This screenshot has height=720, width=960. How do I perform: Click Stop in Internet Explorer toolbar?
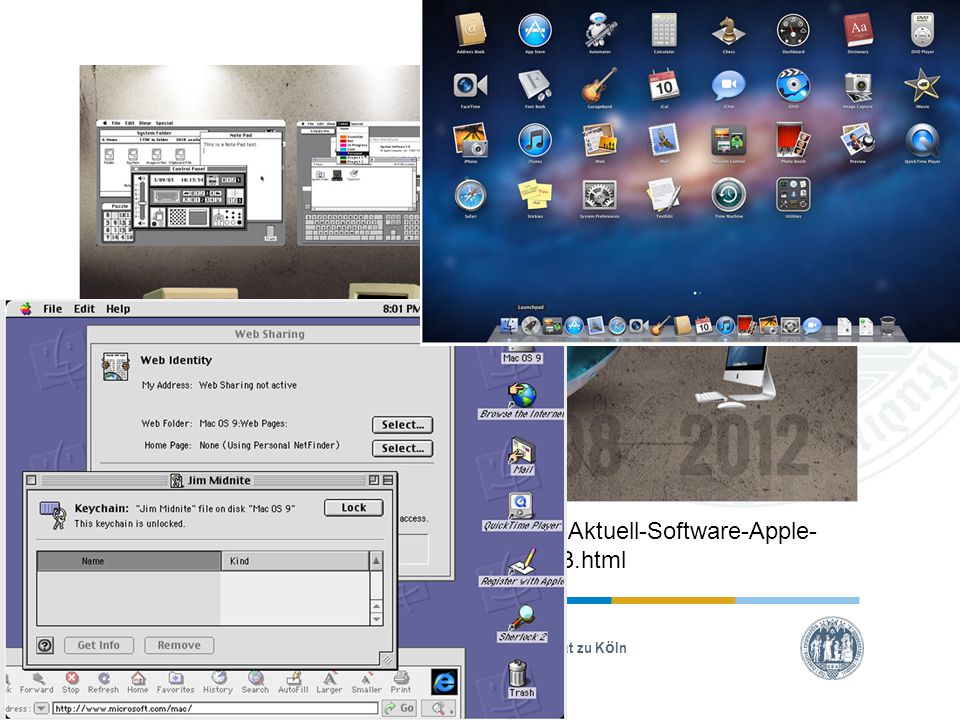point(71,682)
